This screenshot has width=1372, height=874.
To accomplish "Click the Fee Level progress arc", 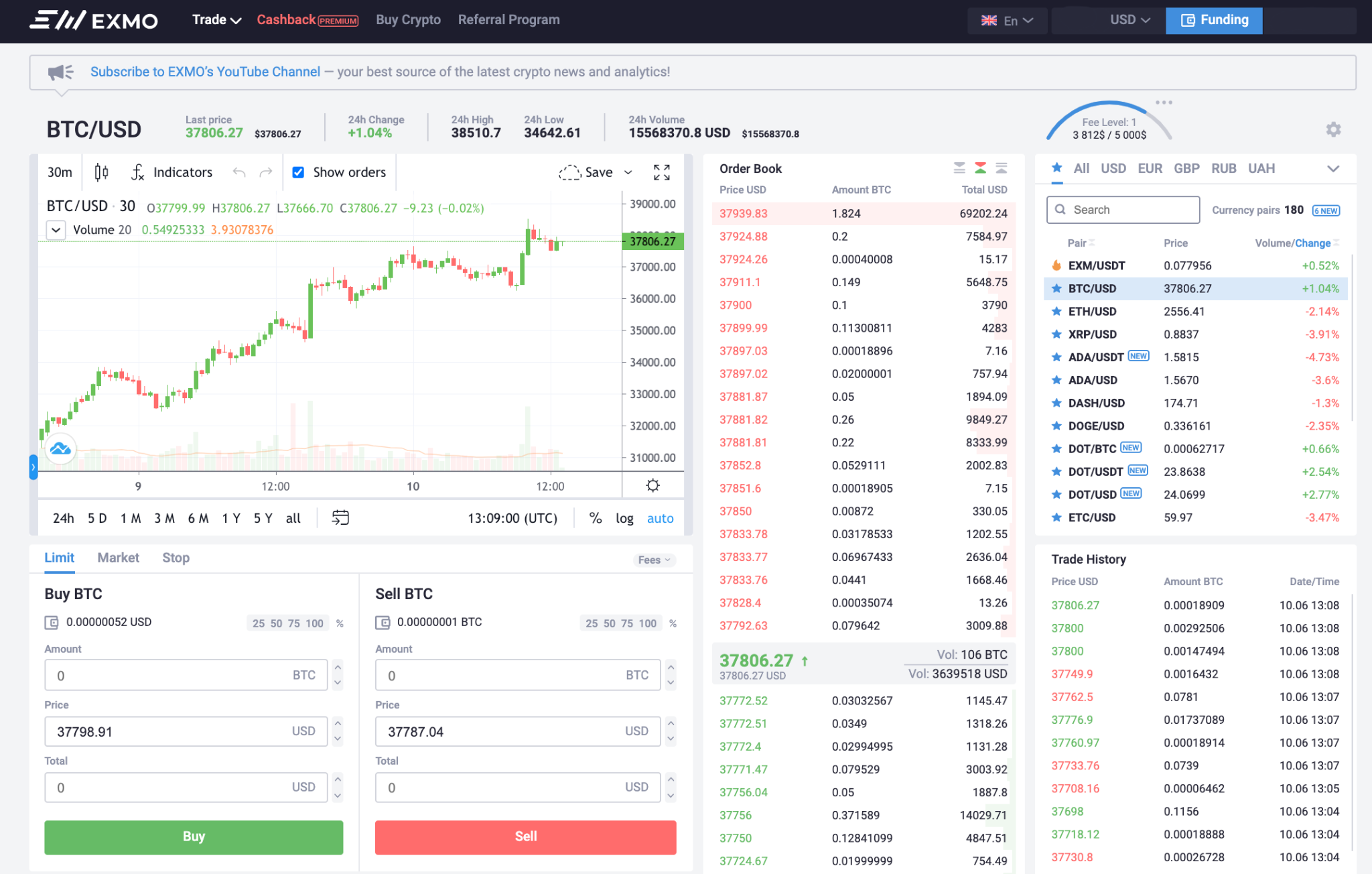I will coord(1109,121).
